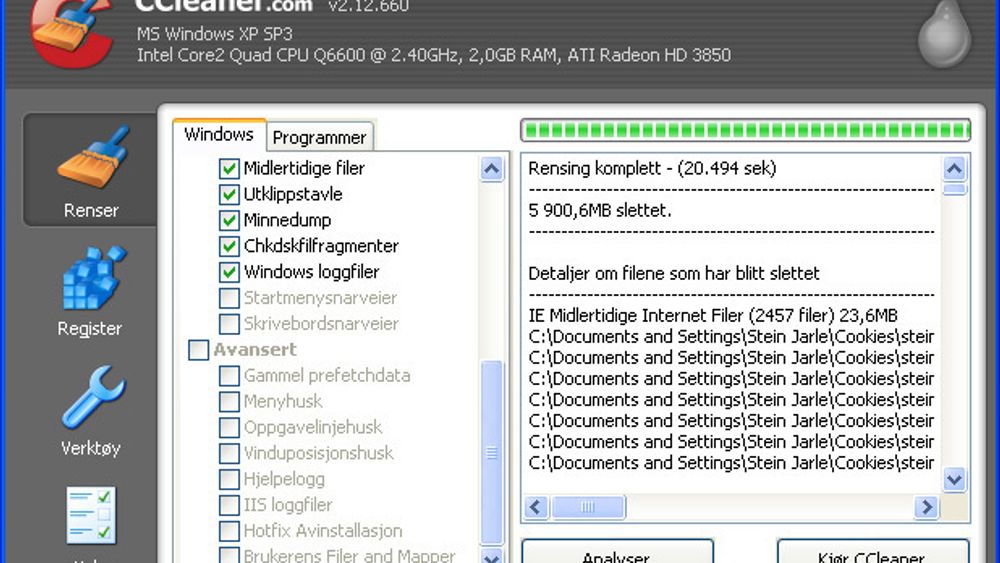Click left arrow of results horizontal scrollbar

(x=537, y=507)
